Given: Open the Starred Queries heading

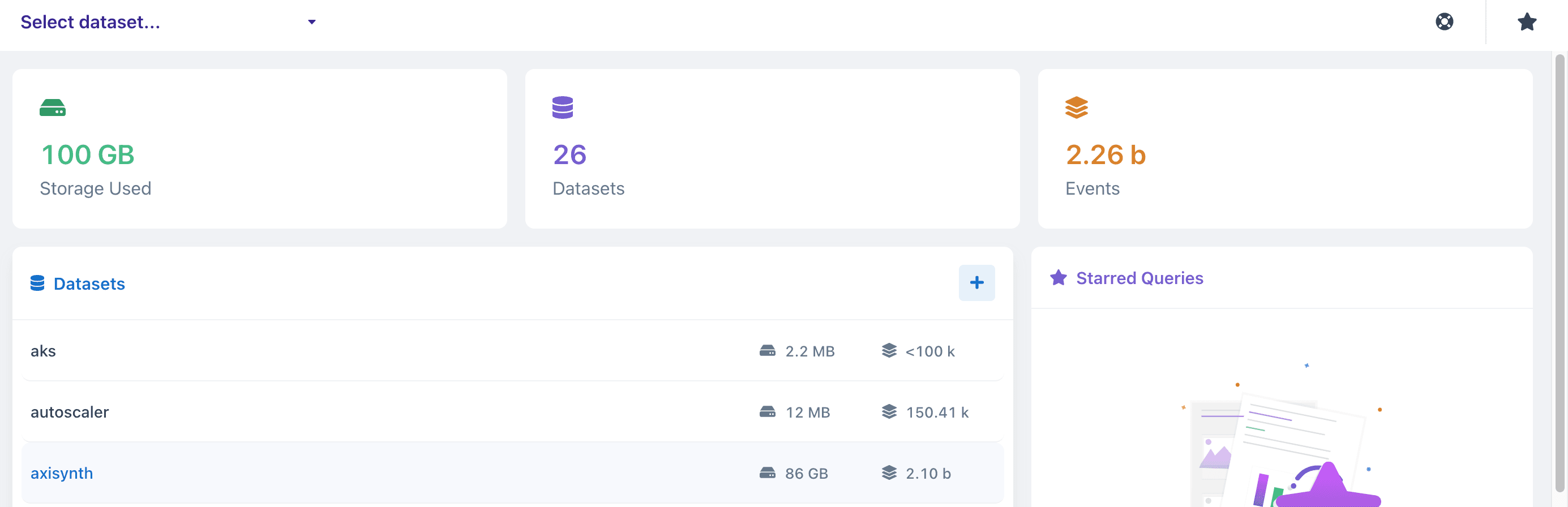Looking at the screenshot, I should coord(1139,278).
